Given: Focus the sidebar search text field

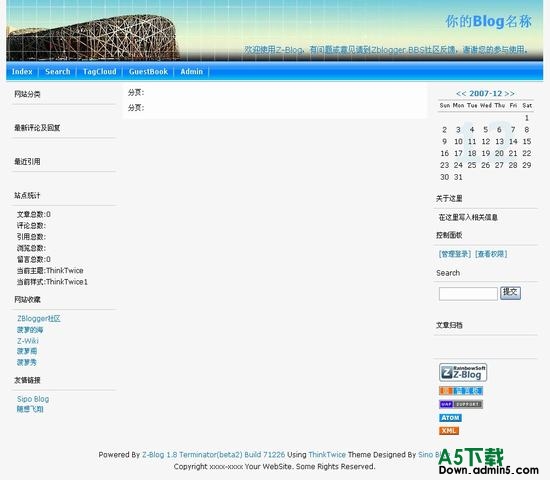Looking at the screenshot, I should tap(468, 294).
